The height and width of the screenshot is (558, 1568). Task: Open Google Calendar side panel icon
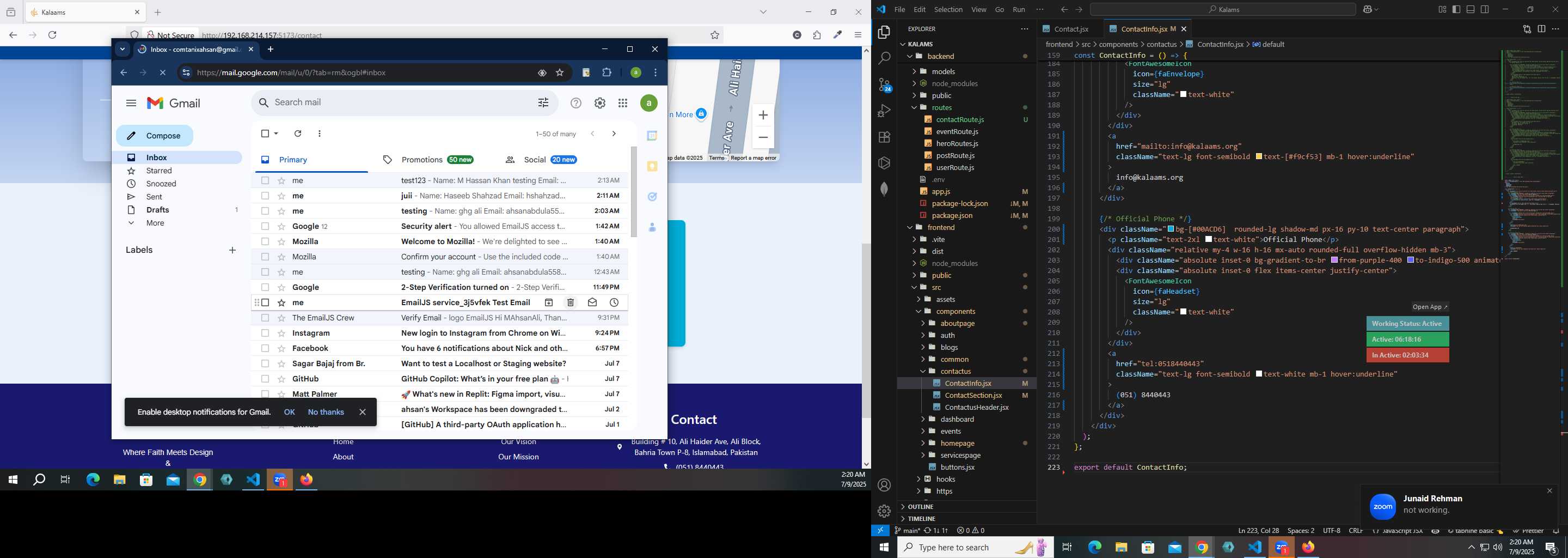(653, 136)
